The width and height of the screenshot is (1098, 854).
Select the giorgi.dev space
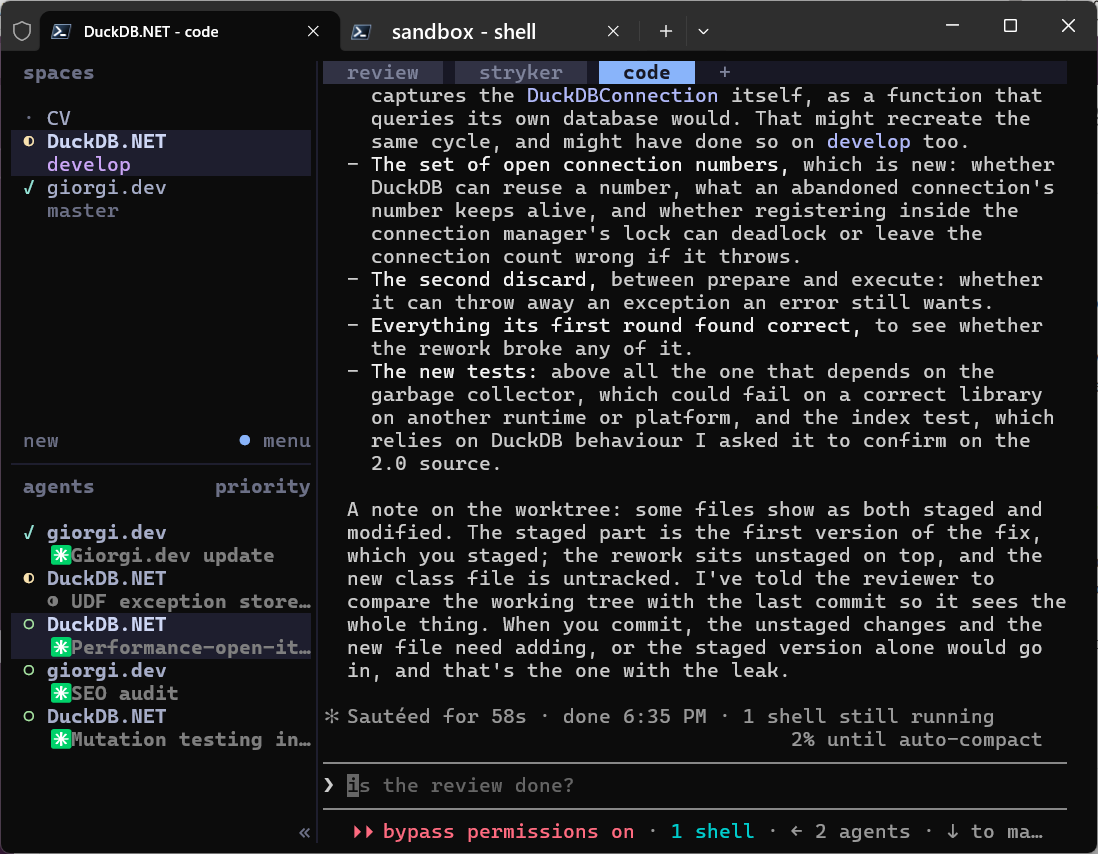tap(106, 188)
